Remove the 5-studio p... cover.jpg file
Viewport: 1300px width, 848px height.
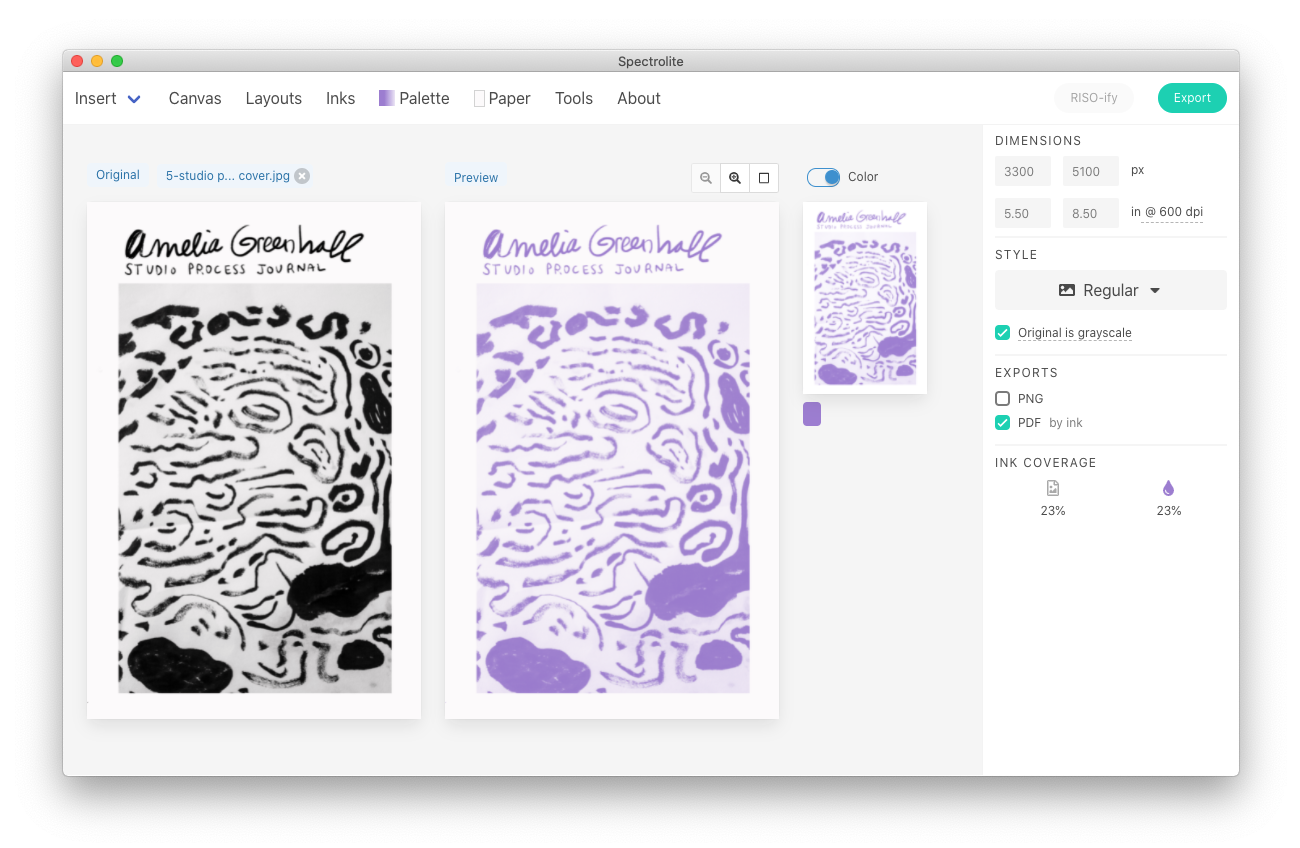302,176
